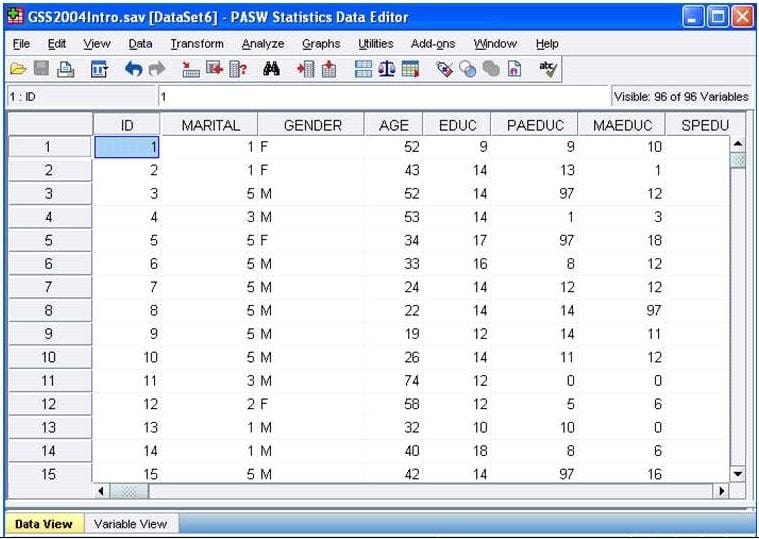Select row header 8
The height and width of the screenshot is (539, 759).
coord(49,310)
